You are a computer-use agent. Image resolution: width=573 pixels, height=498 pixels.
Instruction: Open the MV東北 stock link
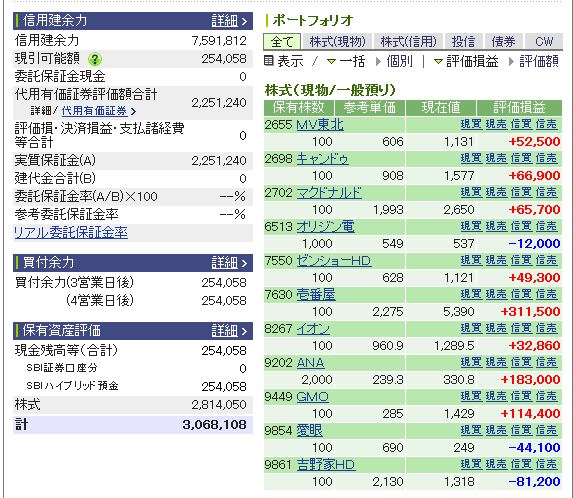coord(320,125)
